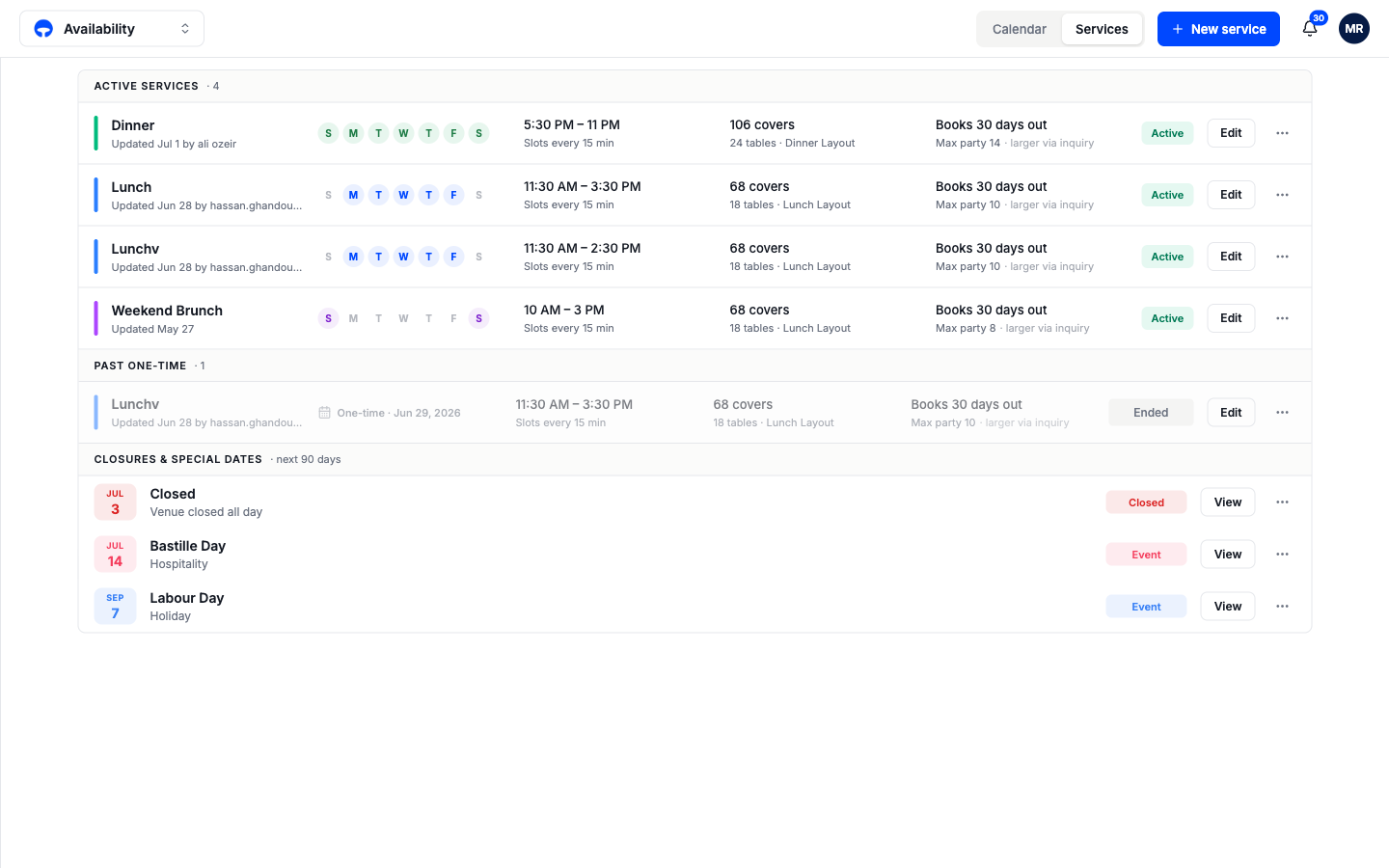Click "Venue closed all day" text
Viewport: 1389px width, 868px height.
point(206,512)
